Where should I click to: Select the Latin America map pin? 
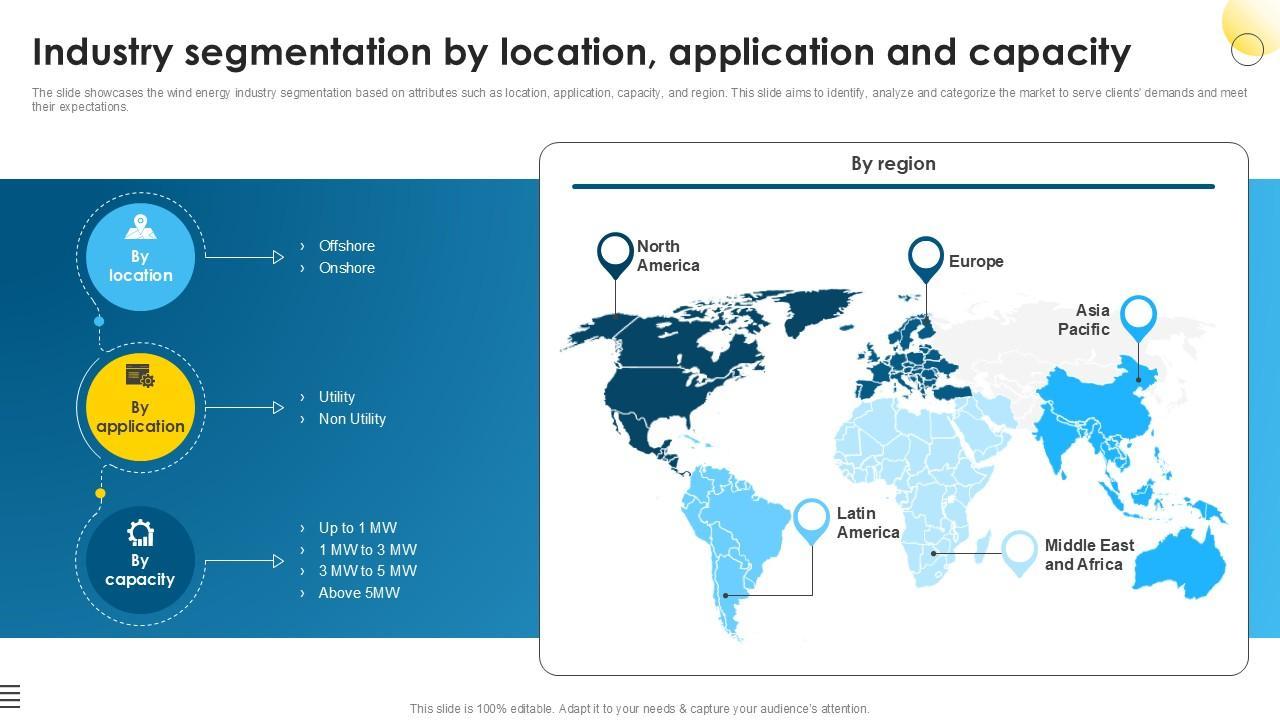(x=811, y=519)
